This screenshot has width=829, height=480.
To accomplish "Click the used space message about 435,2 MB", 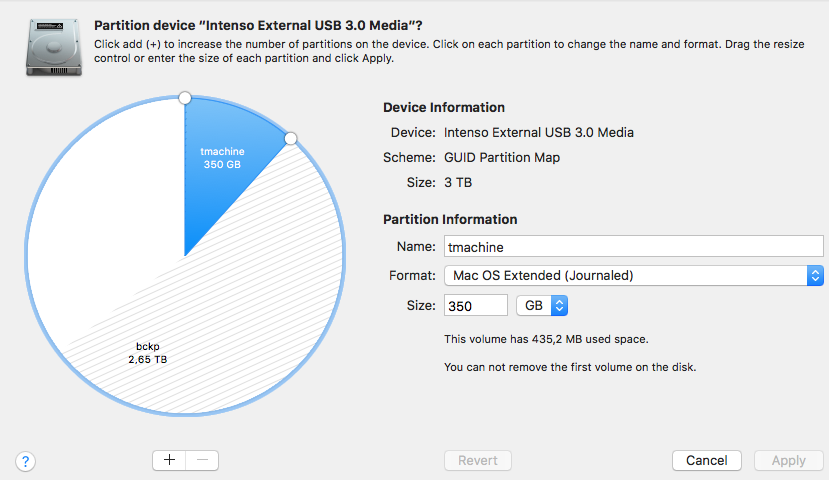I will click(546, 340).
